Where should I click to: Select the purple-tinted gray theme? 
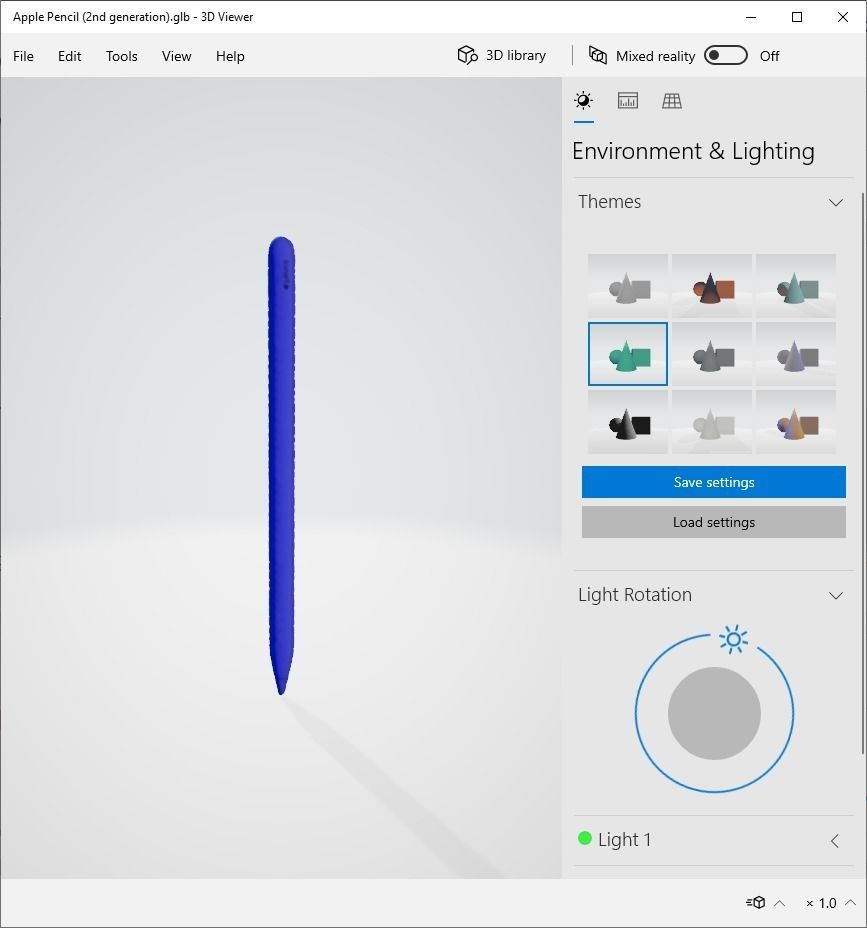[x=796, y=354]
